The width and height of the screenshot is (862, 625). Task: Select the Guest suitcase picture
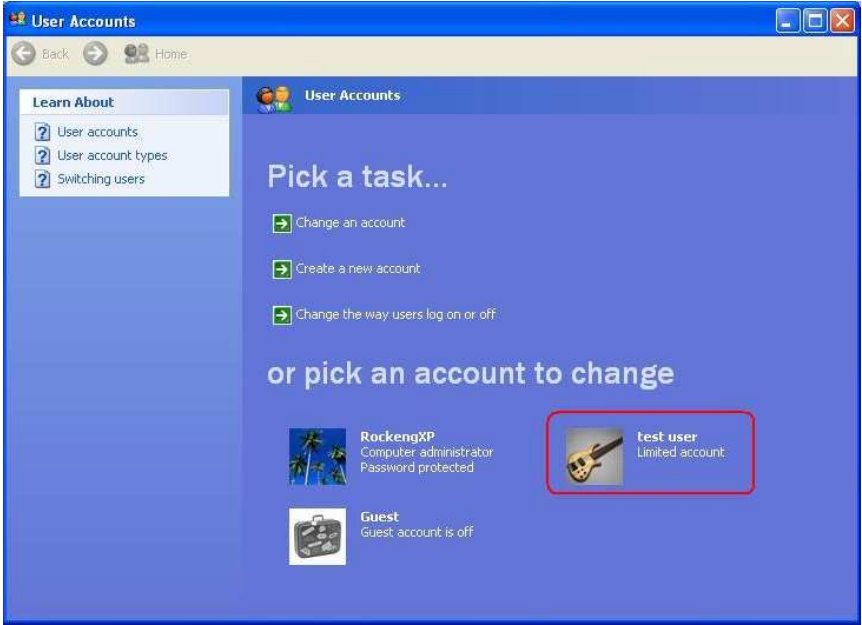pos(318,536)
